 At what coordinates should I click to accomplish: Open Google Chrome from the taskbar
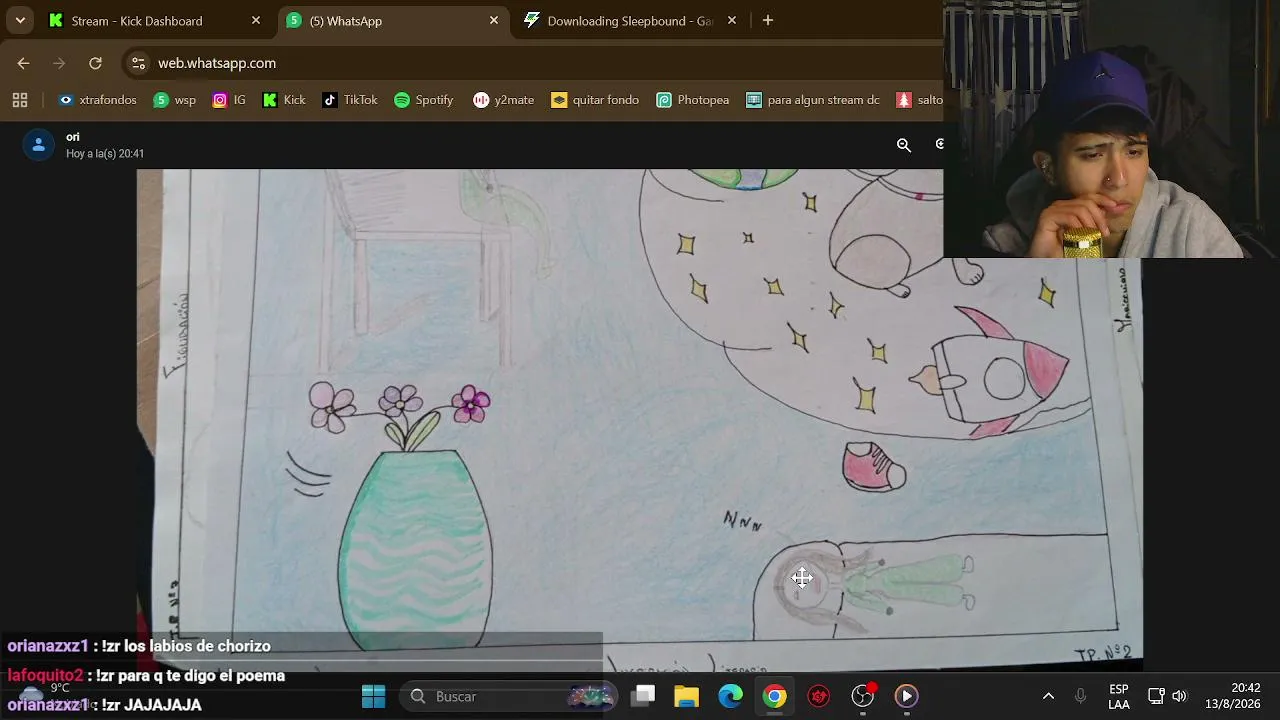775,696
